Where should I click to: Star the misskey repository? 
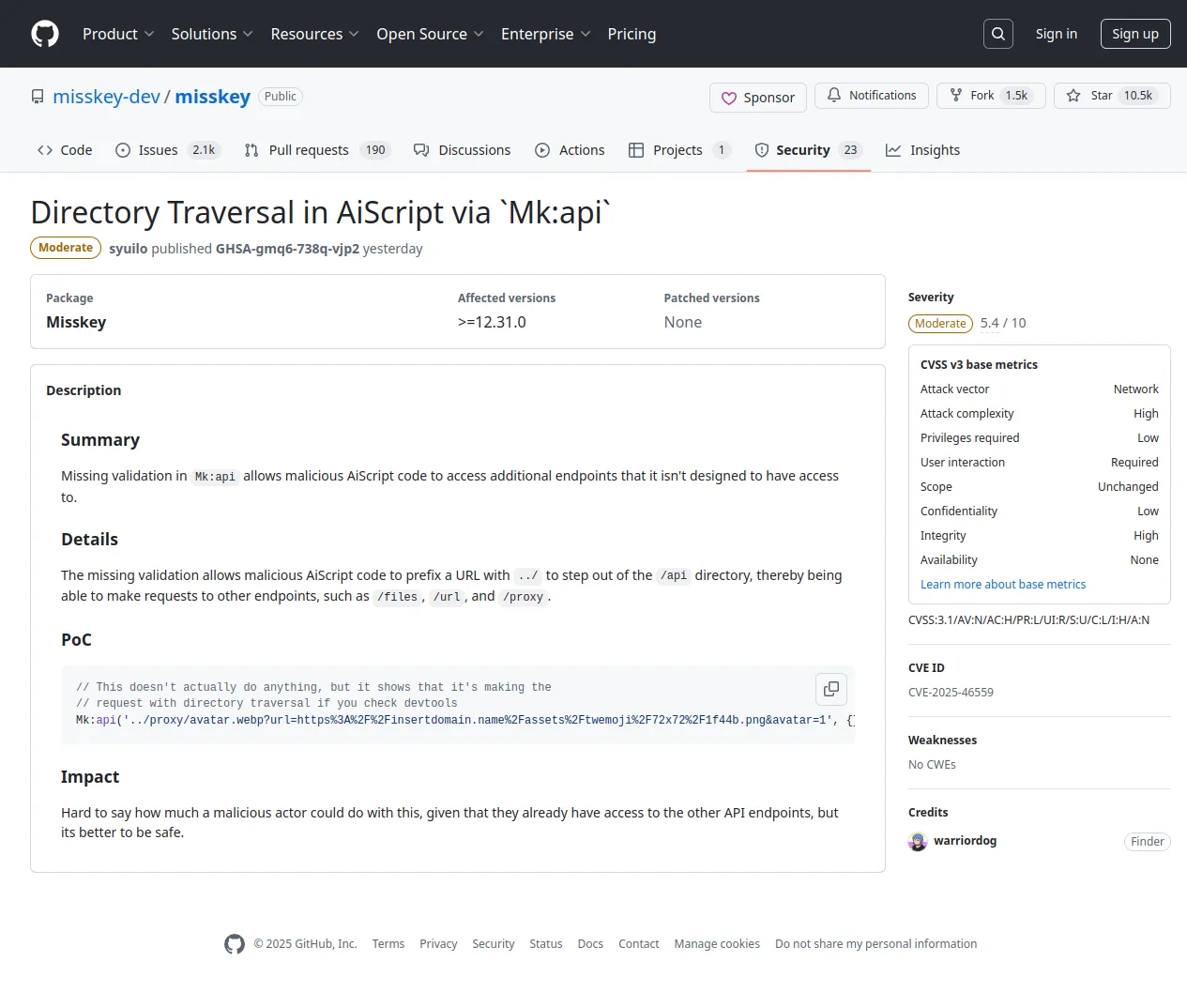1112,96
